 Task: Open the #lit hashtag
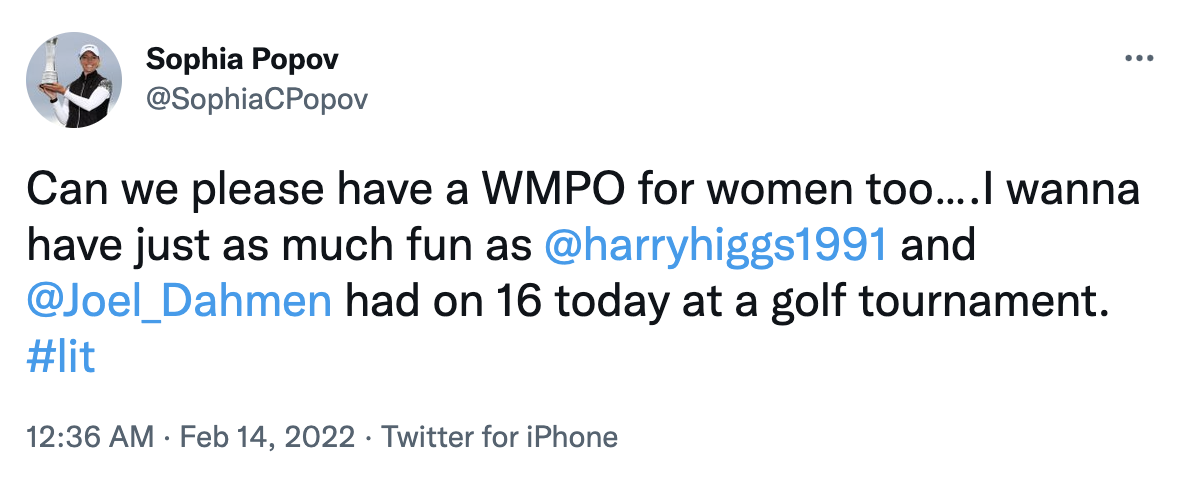tap(62, 355)
